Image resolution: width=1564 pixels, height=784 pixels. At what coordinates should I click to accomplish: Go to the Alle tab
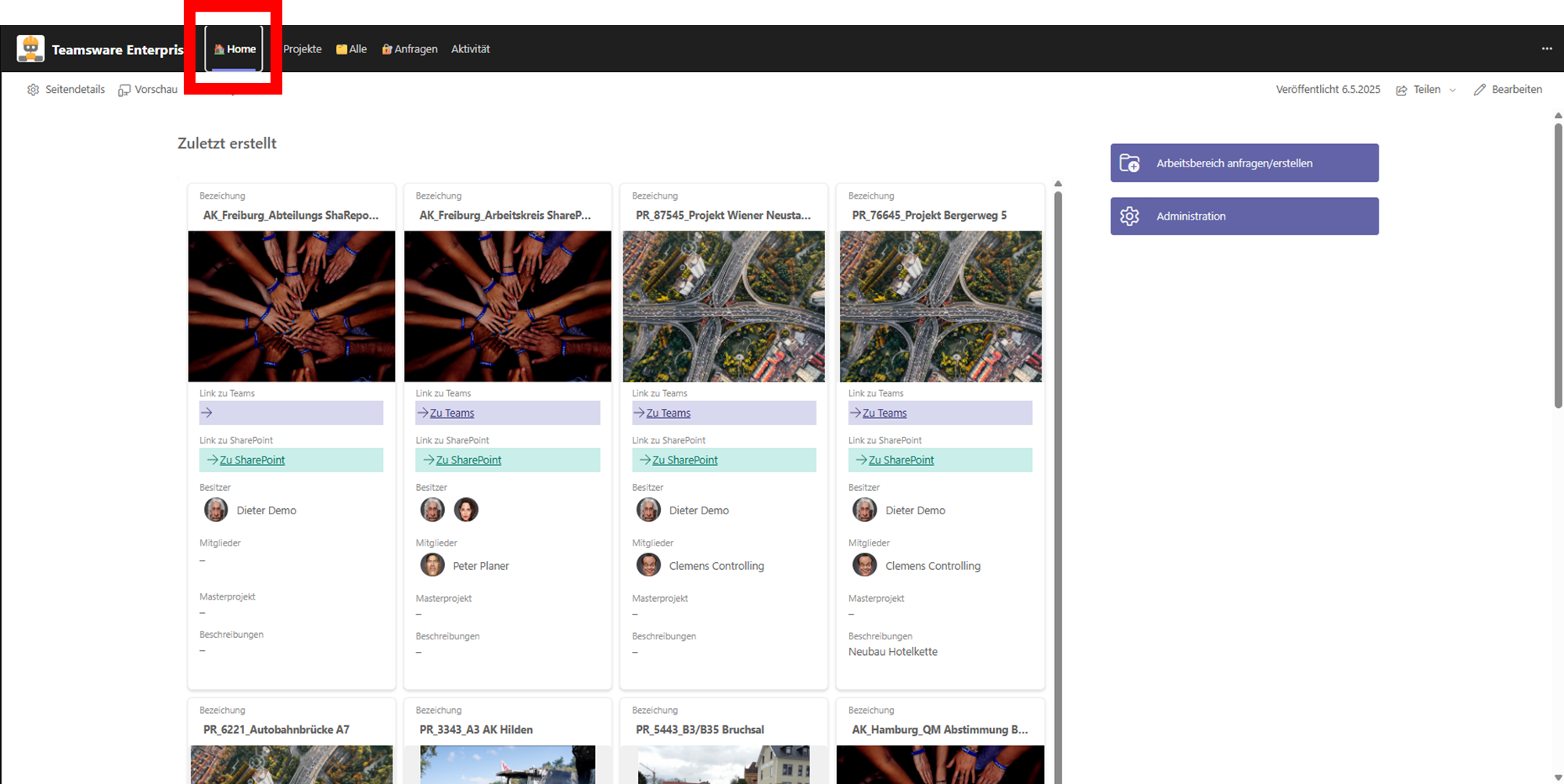(351, 48)
